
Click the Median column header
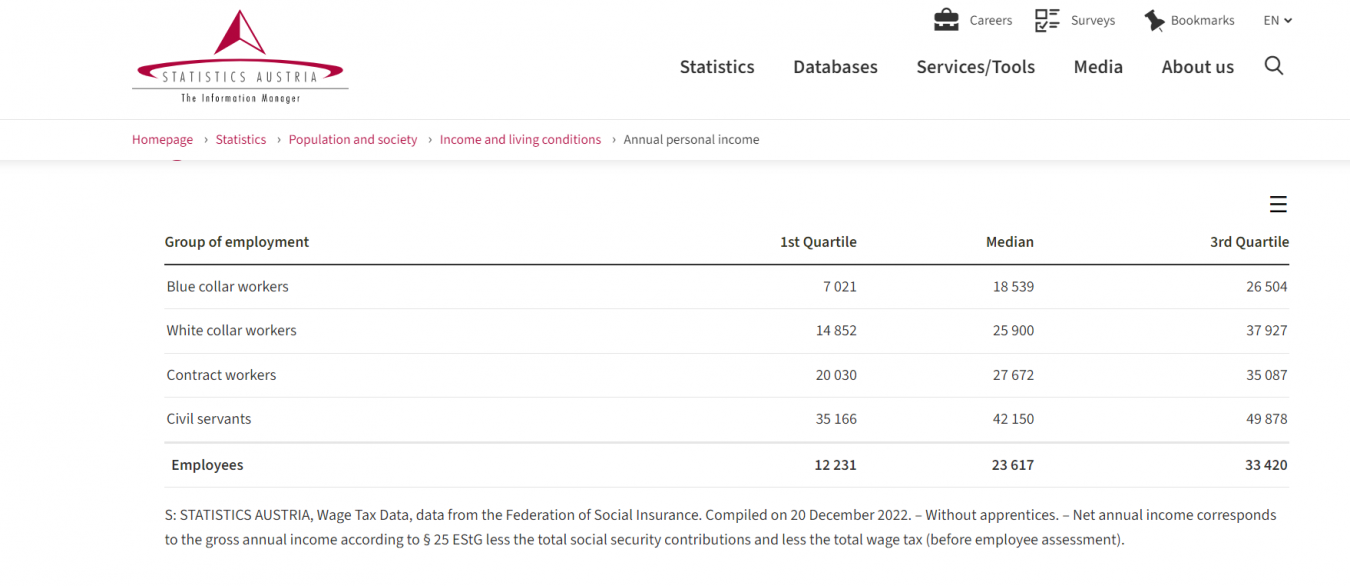pos(1009,242)
